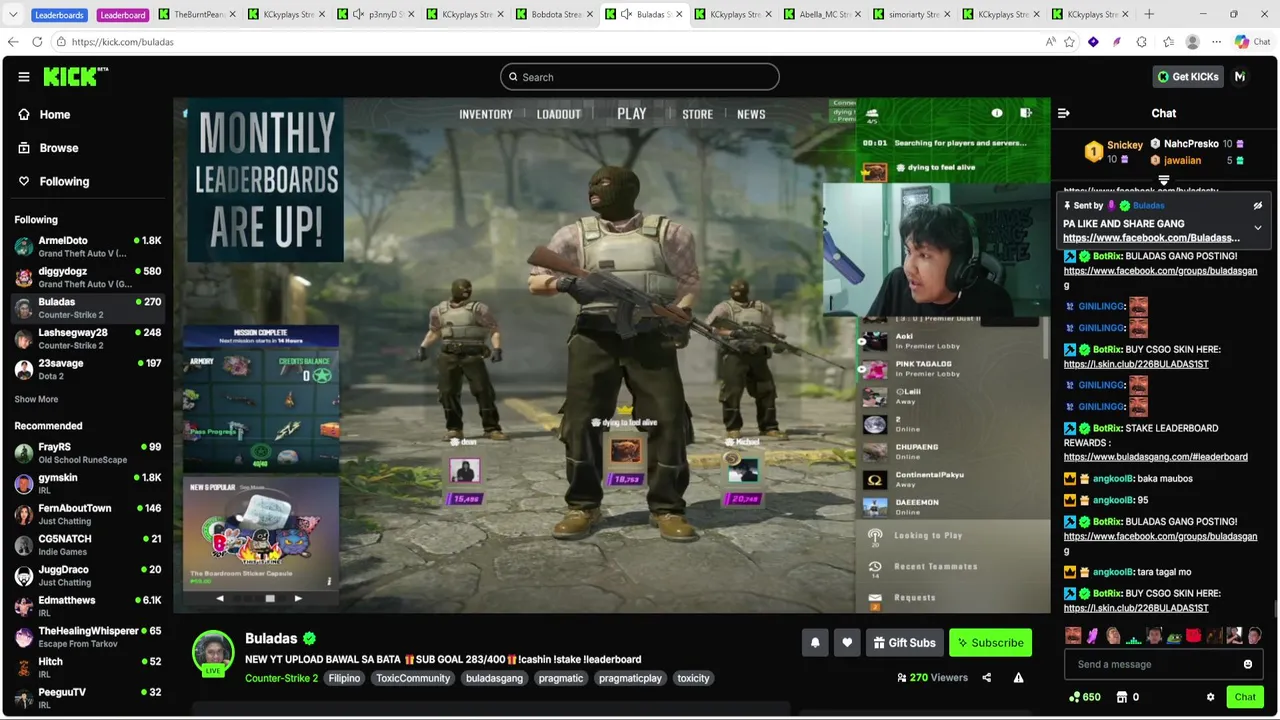Pick the Pepe frog emote in emote row
Screen dimensions: 1280x720
point(1174,636)
